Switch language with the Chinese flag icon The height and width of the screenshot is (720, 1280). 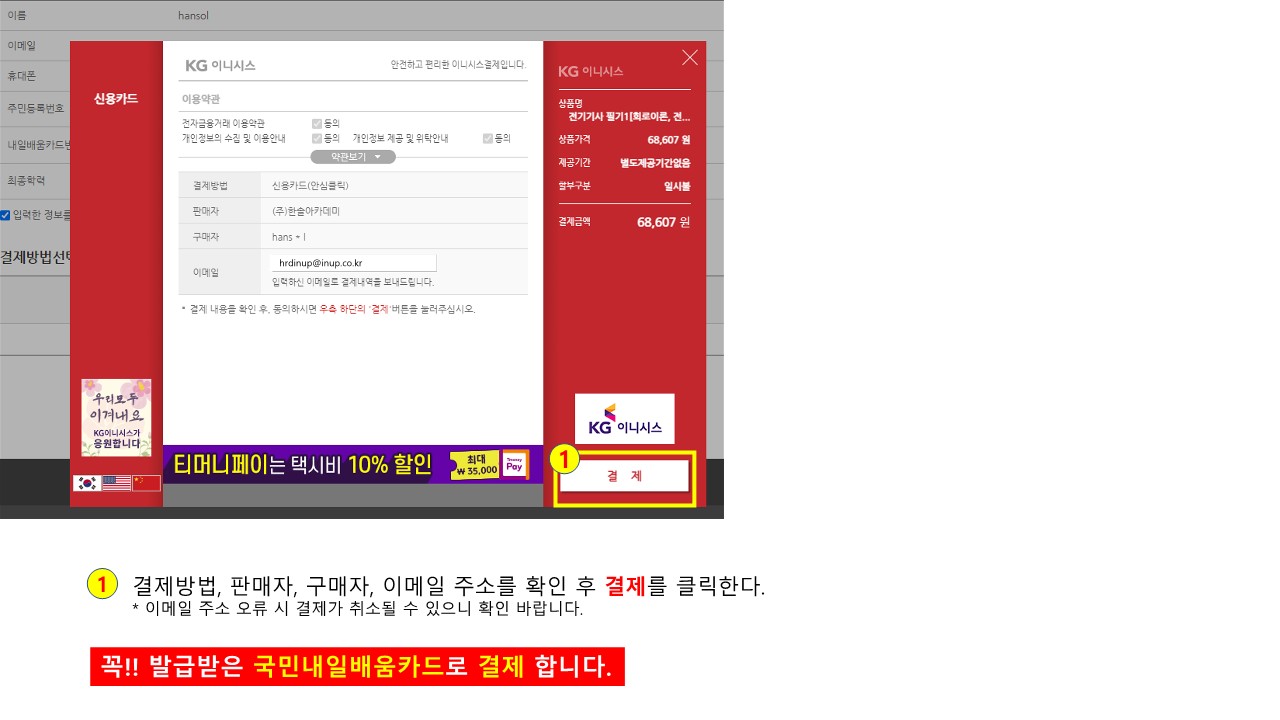(146, 483)
